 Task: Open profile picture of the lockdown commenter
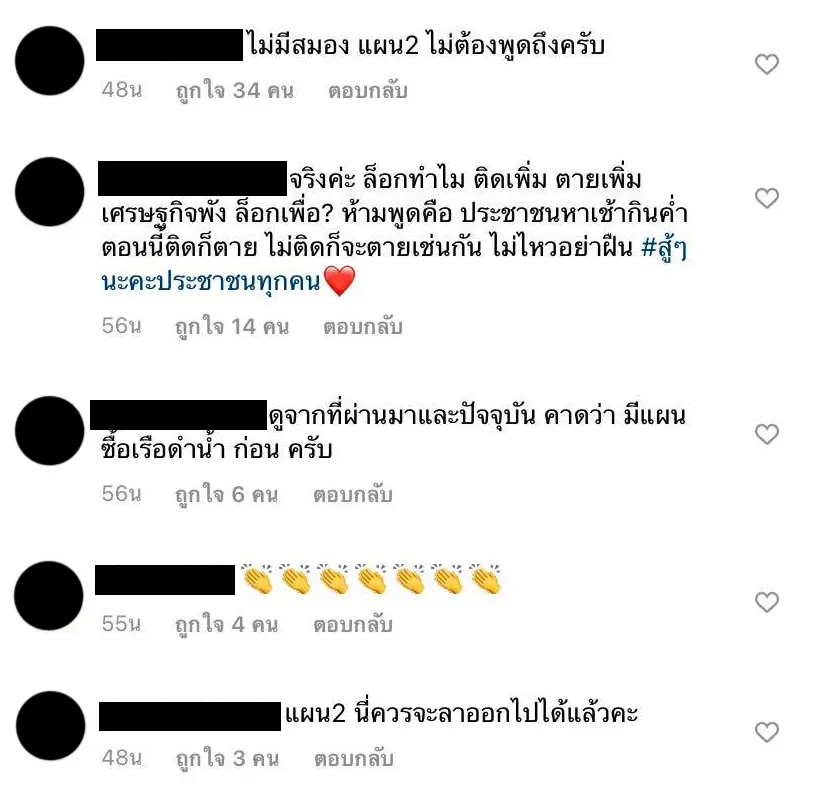pos(50,192)
